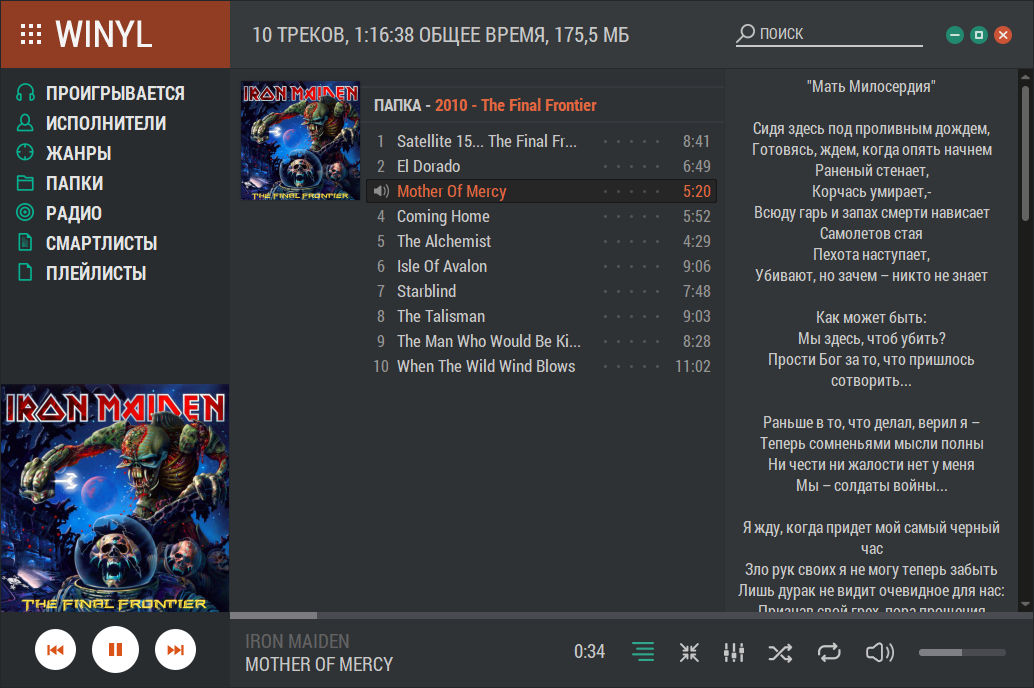Click the speaker icon on the Mother Of Mercy row
1034x688 pixels.
(381, 191)
